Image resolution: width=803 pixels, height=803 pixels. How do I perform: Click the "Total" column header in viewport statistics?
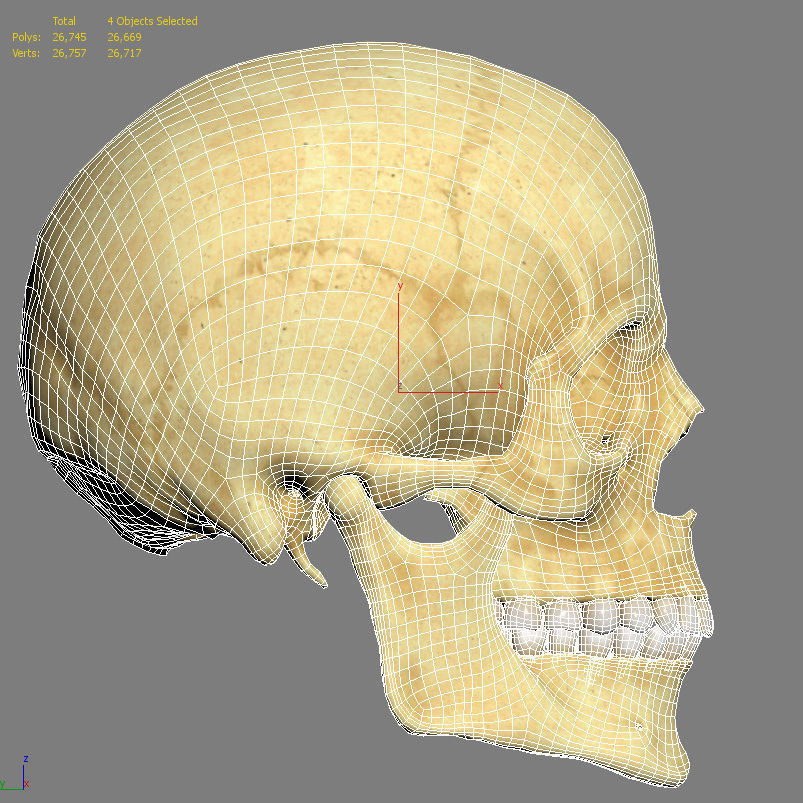coord(64,21)
